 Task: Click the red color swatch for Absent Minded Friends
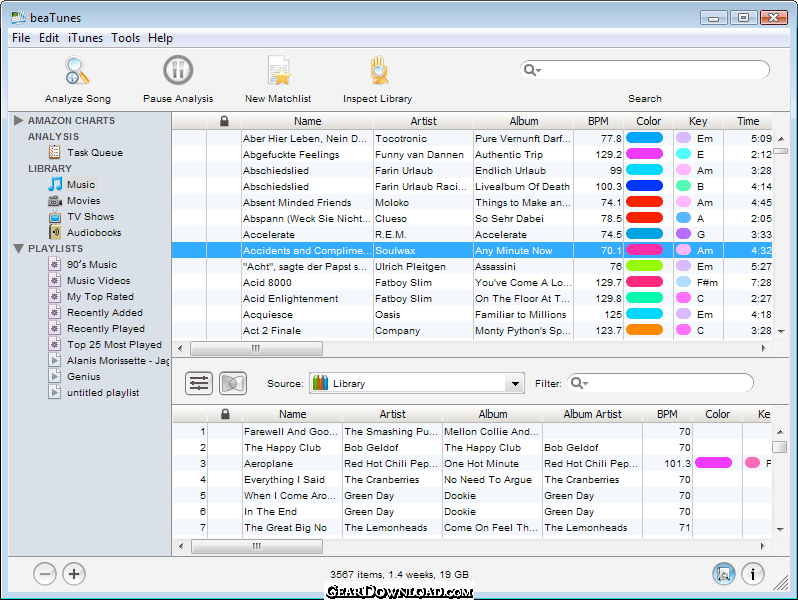pyautogui.click(x=644, y=202)
